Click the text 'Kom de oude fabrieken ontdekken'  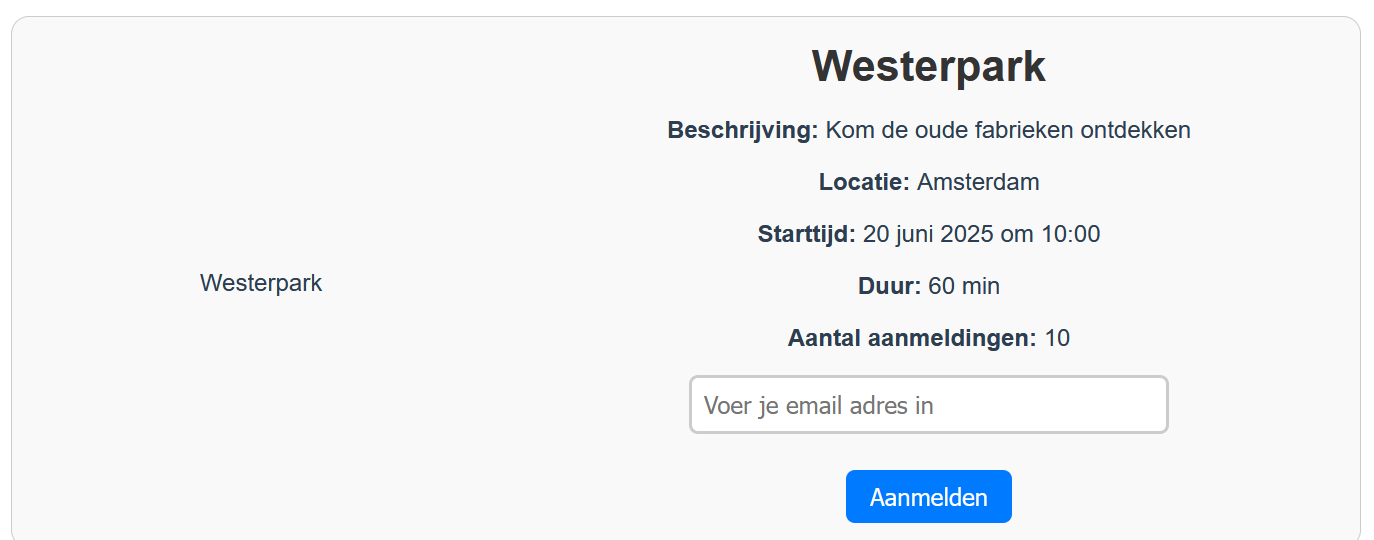(x=1008, y=130)
